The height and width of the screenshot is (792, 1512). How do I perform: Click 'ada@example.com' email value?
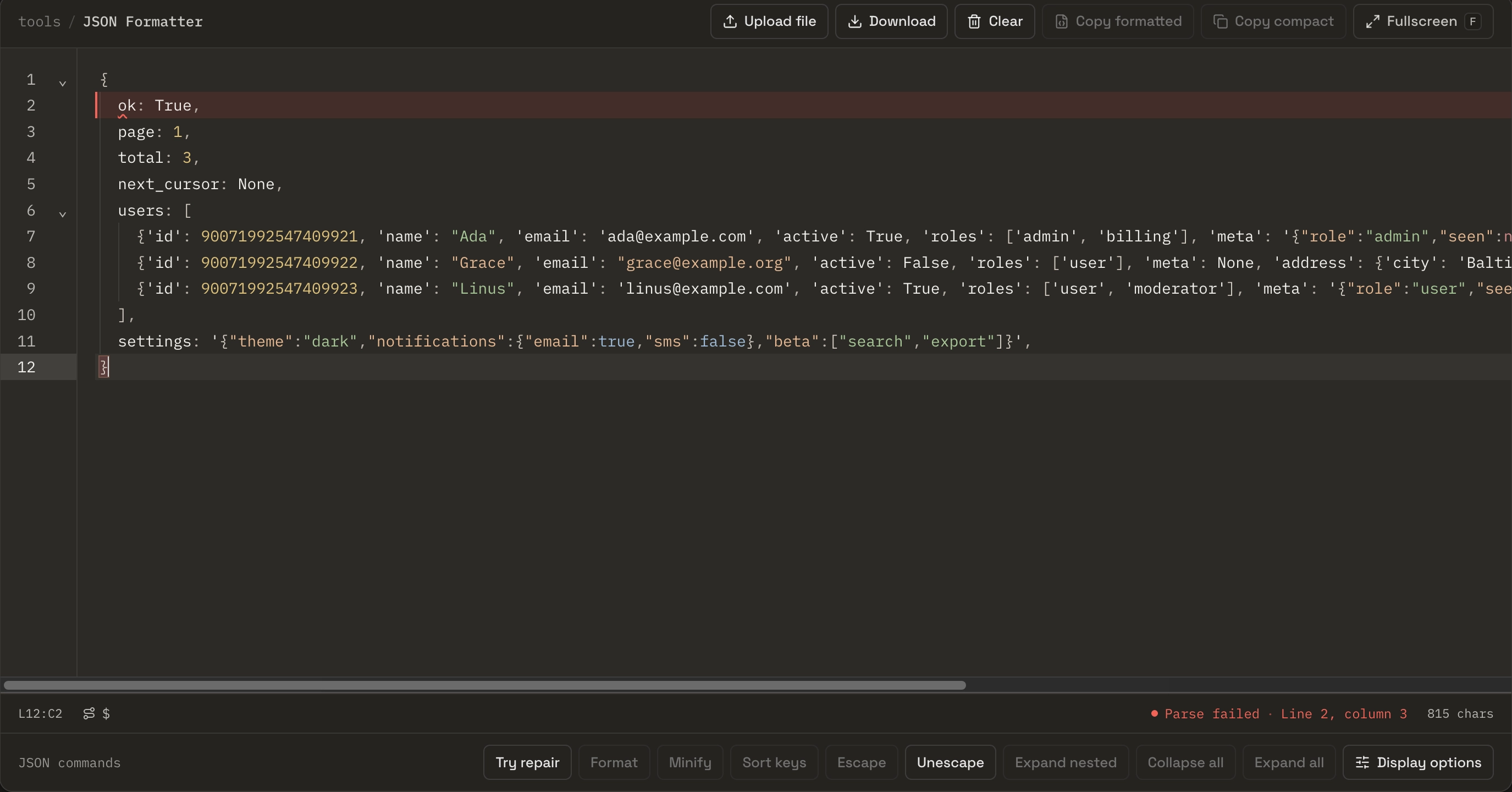point(676,237)
